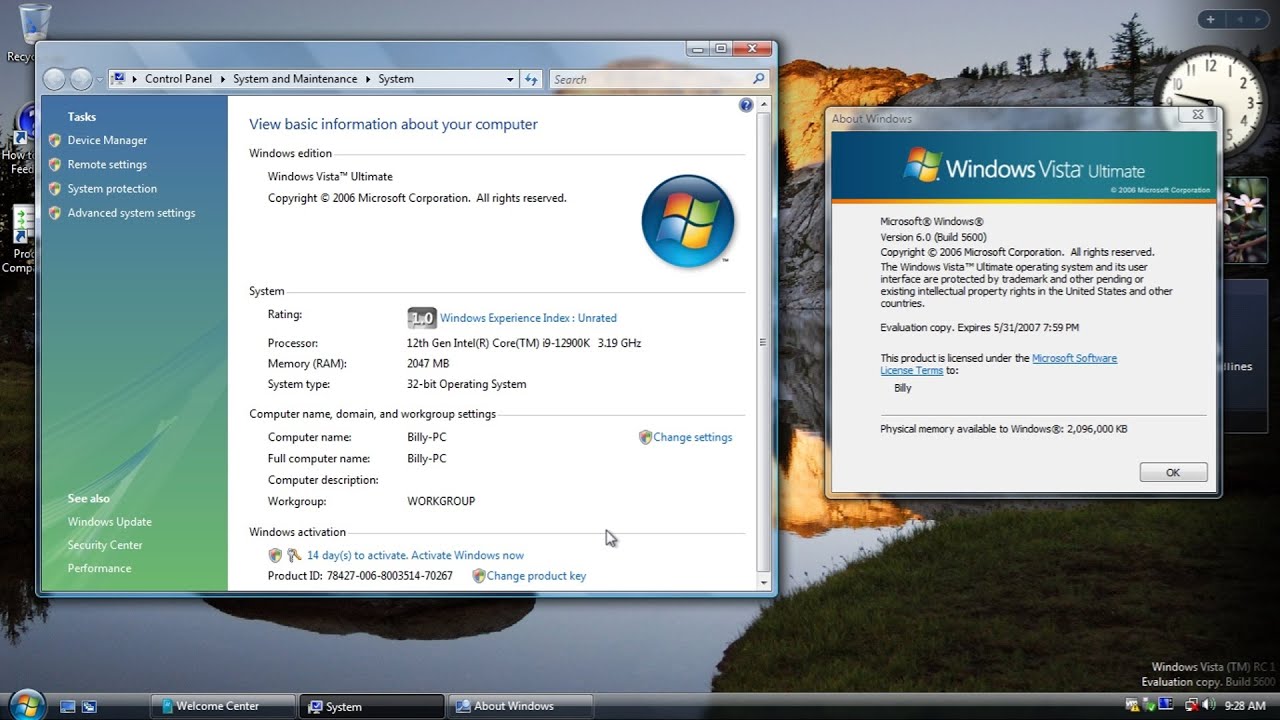Click the volume speaker tray icon
This screenshot has height=720, width=1280.
tap(1210, 705)
